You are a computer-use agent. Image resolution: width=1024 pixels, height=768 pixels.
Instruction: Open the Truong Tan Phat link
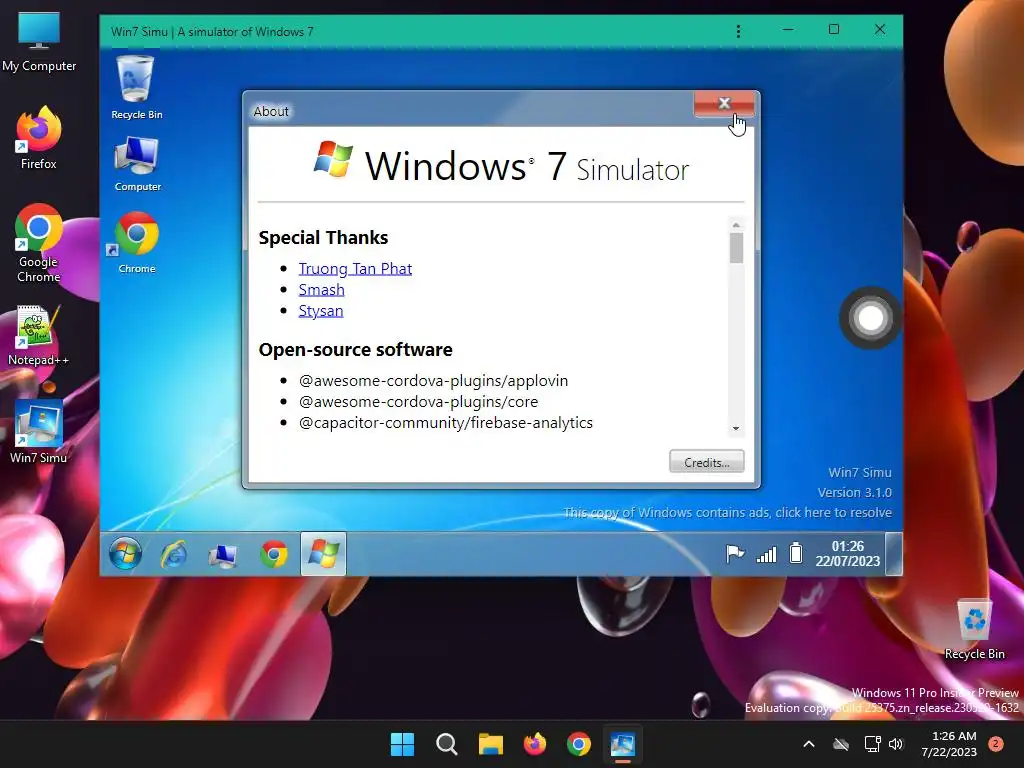(x=355, y=268)
